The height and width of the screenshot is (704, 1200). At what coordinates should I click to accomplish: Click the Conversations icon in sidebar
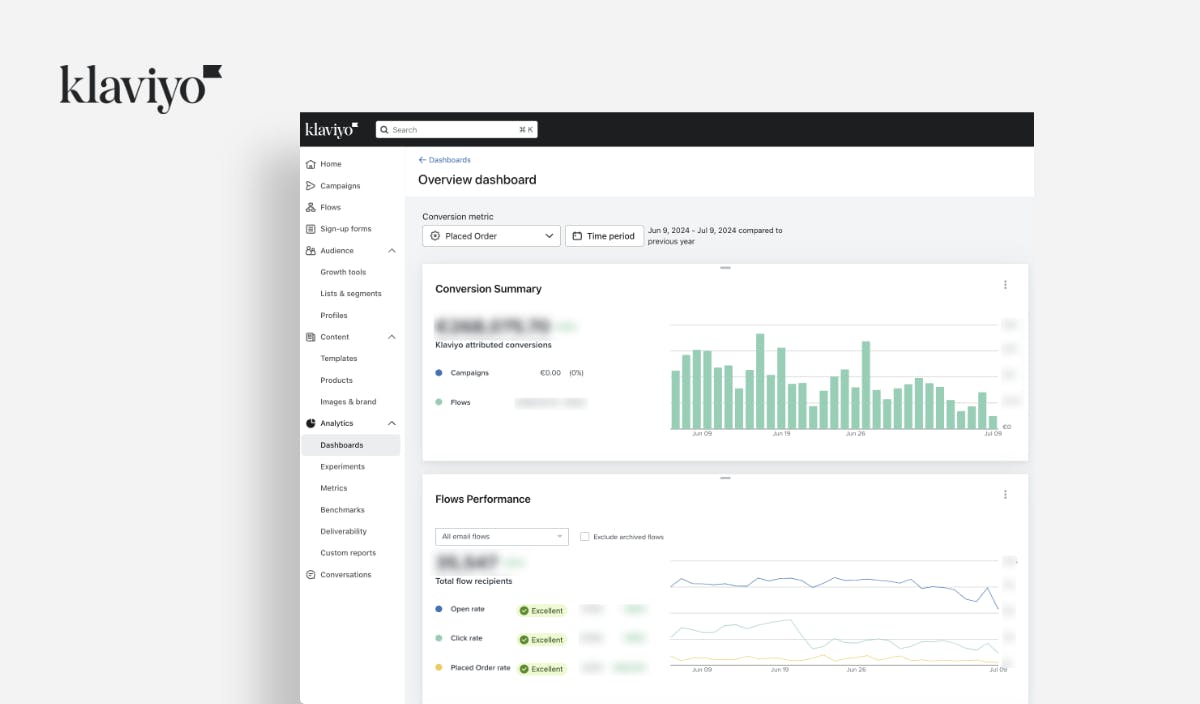tap(311, 575)
